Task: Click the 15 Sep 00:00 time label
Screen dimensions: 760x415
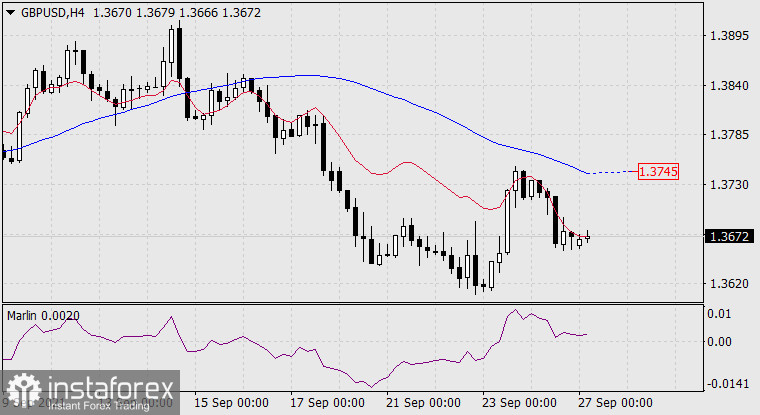Action: click(231, 403)
